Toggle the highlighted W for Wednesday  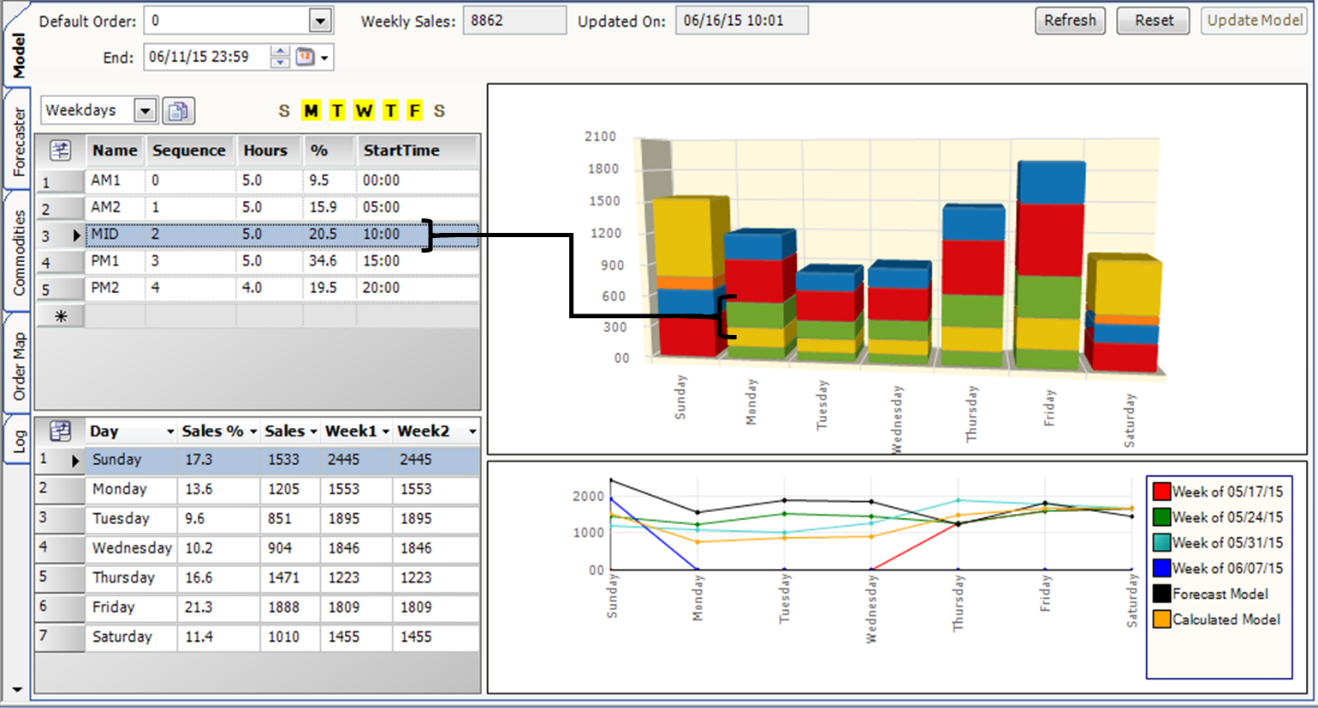pos(363,111)
